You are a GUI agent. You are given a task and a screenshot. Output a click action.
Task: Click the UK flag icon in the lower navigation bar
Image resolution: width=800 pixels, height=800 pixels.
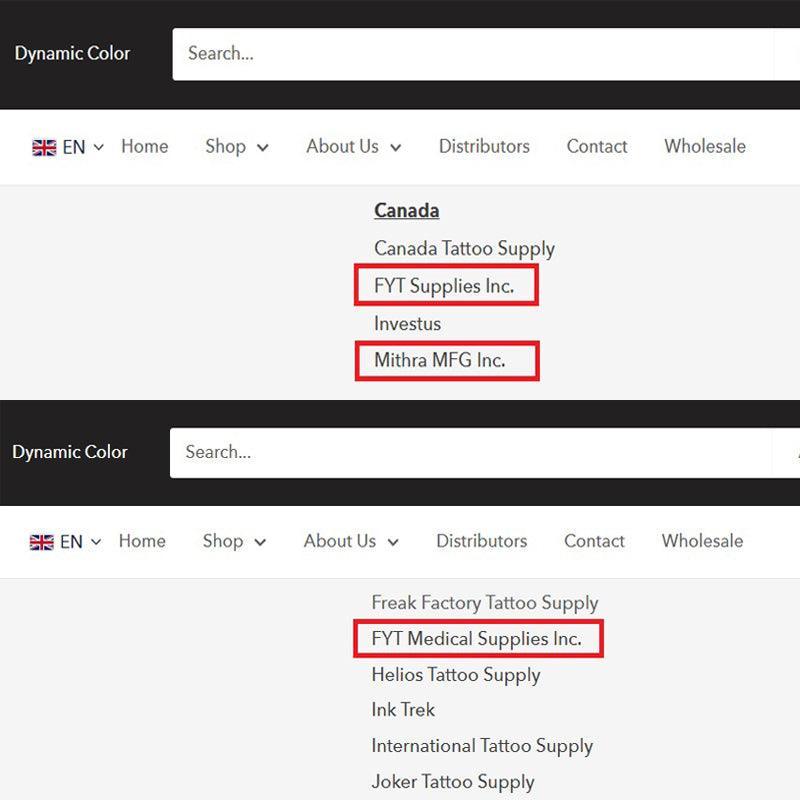click(x=42, y=542)
